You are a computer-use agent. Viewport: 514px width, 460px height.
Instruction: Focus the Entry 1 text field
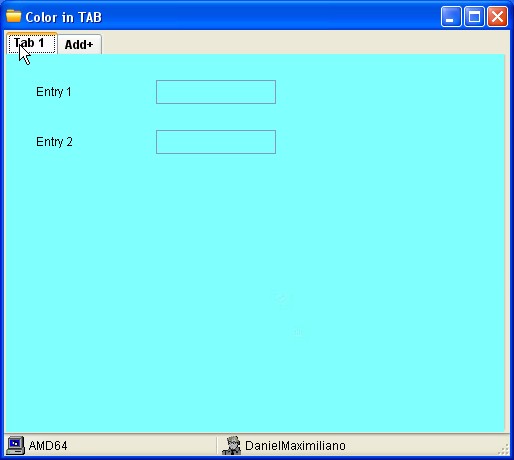216,92
